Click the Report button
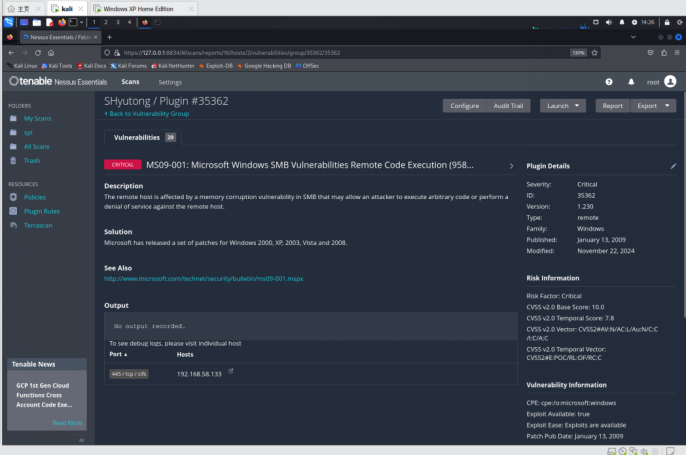Screen dimensions: 686x456 pyautogui.click(x=612, y=106)
